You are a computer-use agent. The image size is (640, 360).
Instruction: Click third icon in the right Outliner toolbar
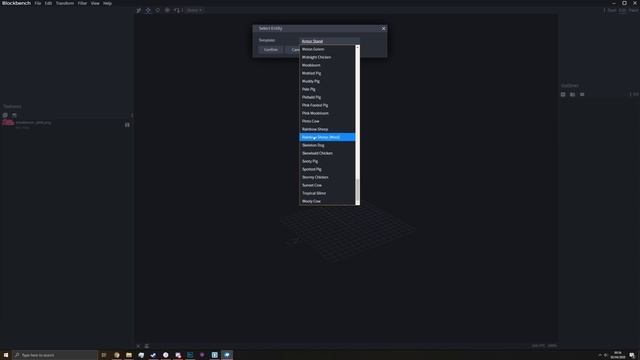tap(582, 94)
